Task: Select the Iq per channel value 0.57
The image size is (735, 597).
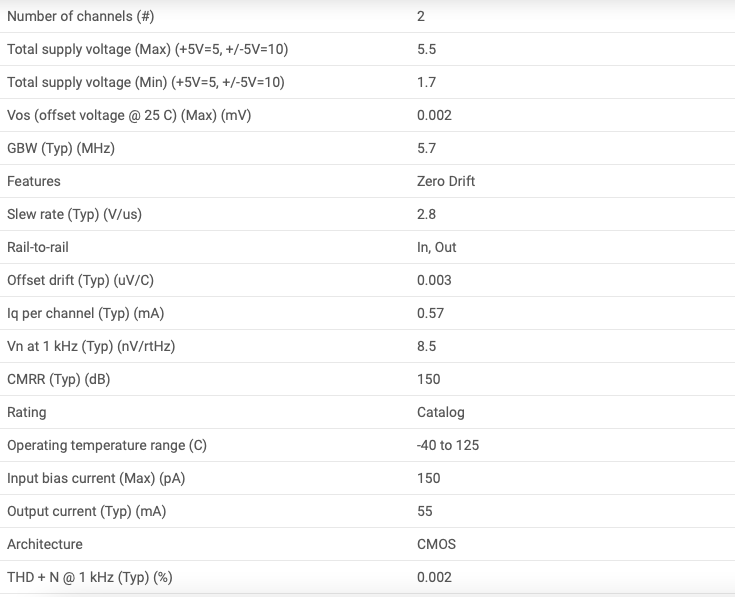Action: [430, 313]
